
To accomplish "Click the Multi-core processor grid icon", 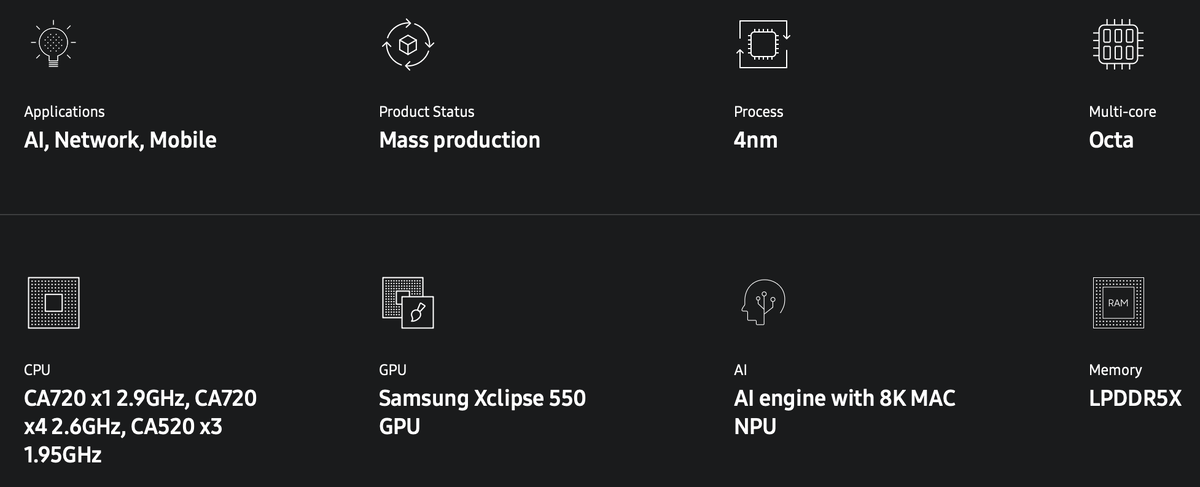I will tap(1118, 43).
